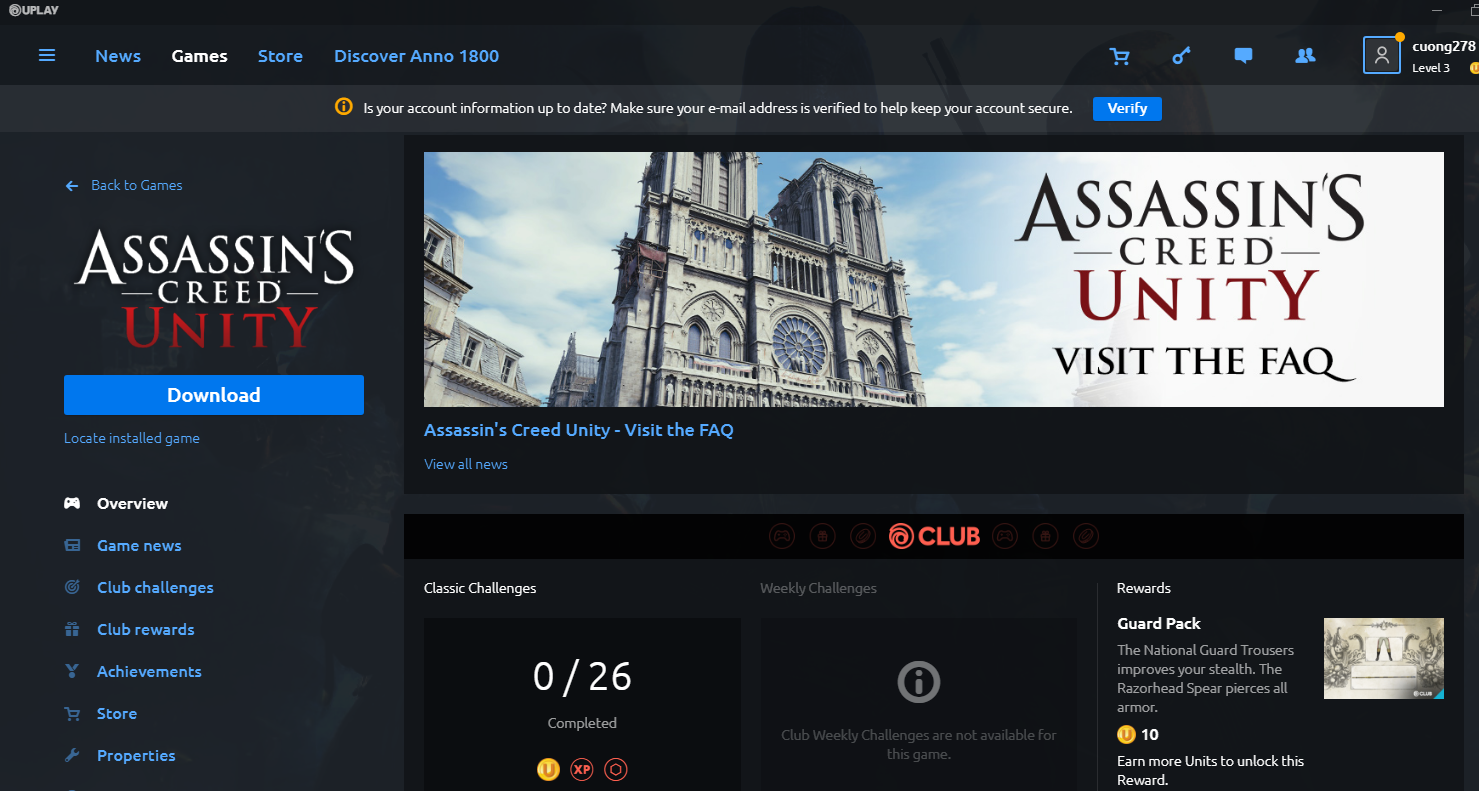The height and width of the screenshot is (791, 1479).
Task: Select Overview in the sidebar
Action: 132,503
